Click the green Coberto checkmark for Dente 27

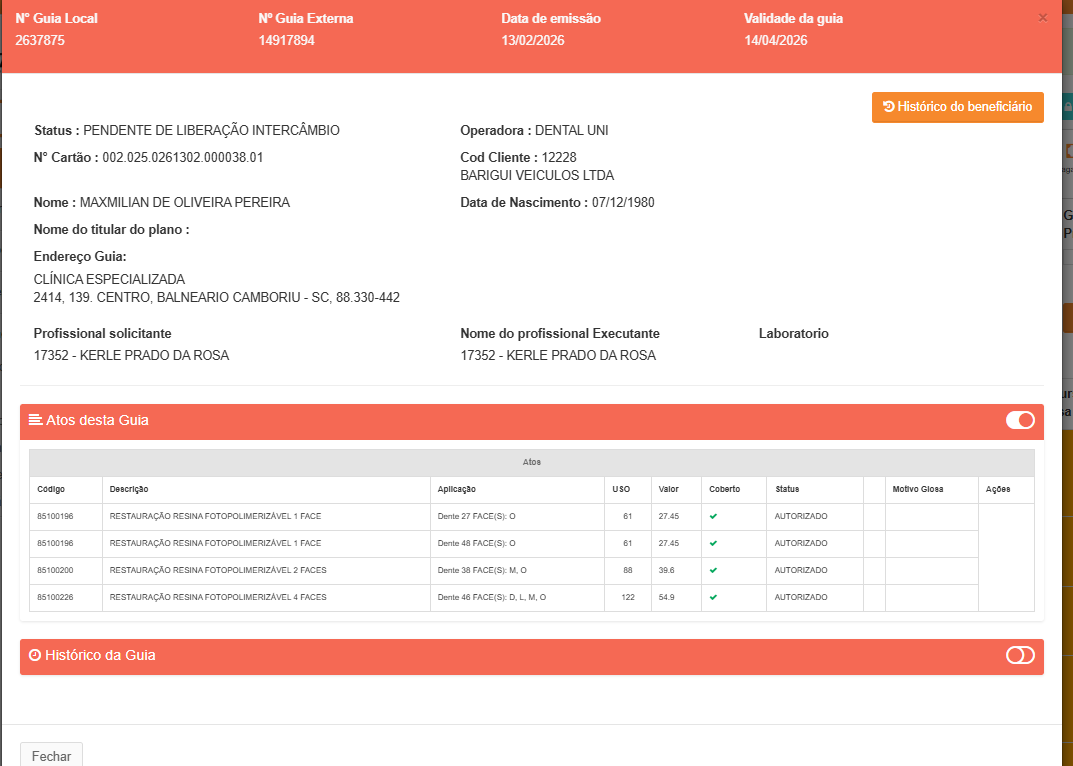point(713,516)
